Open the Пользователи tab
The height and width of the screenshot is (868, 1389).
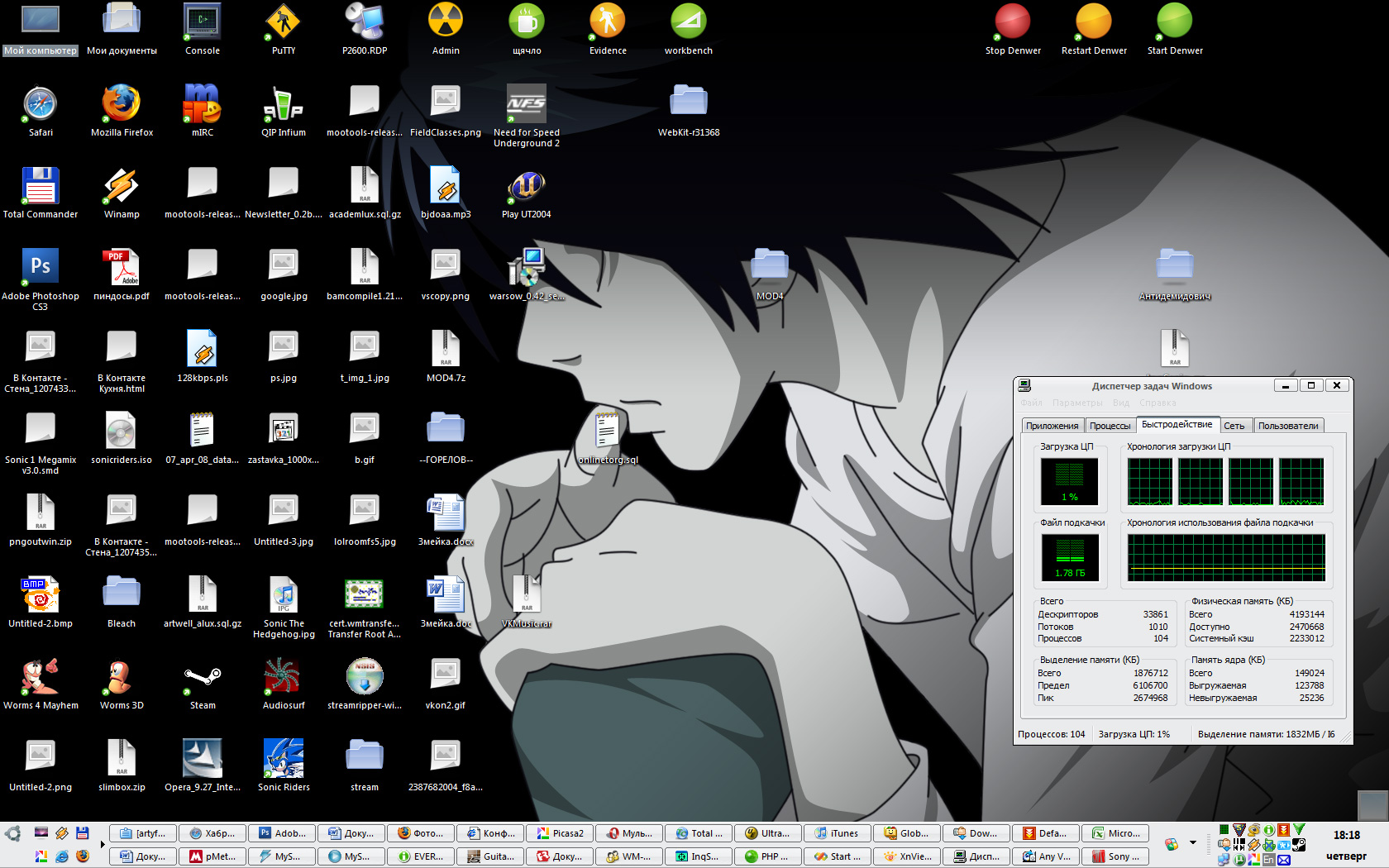[x=1288, y=426]
